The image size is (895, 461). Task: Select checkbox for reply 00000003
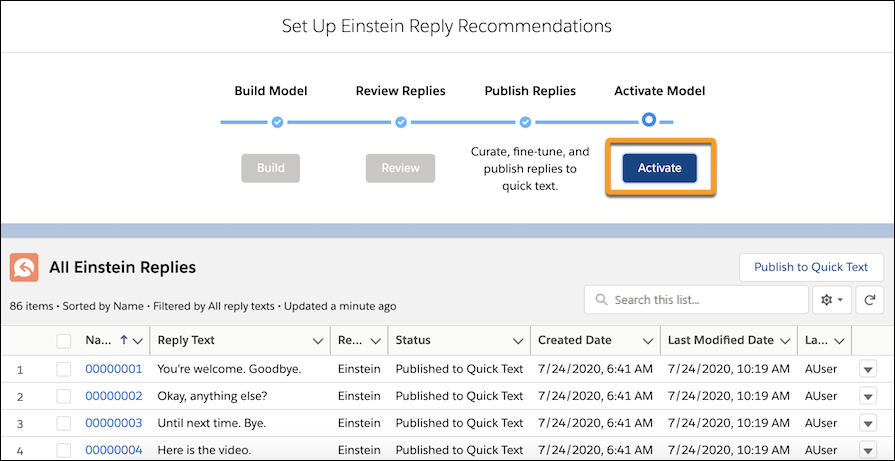[64, 423]
